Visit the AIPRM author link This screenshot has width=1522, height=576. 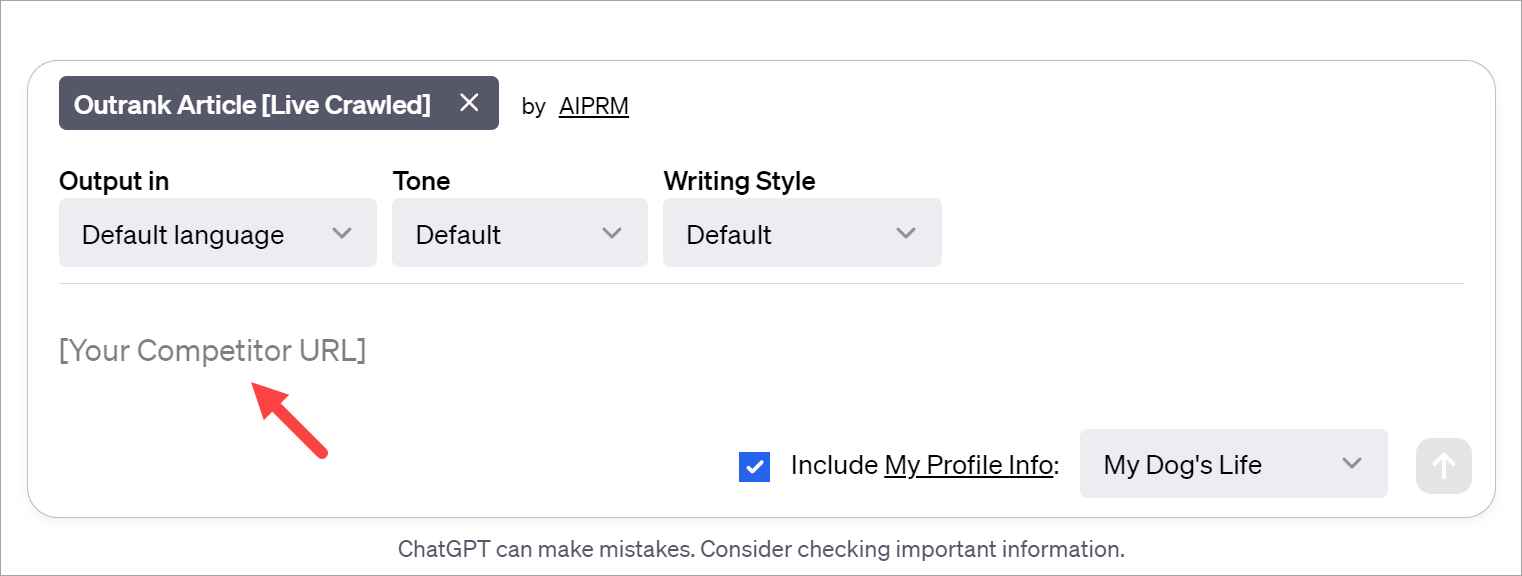click(593, 106)
